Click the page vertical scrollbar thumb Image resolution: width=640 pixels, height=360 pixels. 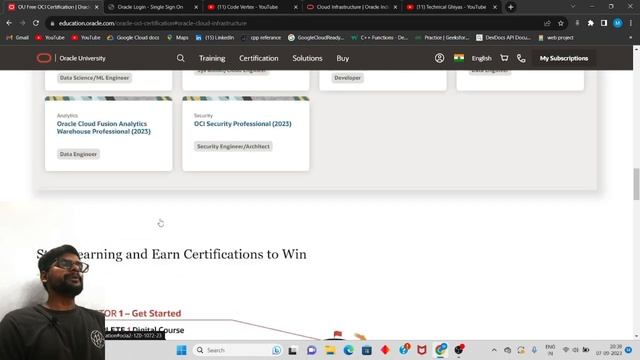coord(636,184)
